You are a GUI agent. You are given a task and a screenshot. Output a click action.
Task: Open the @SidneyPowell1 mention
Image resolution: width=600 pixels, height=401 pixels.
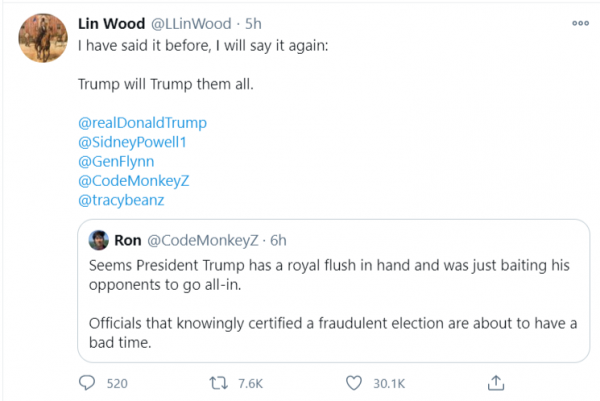pyautogui.click(x=137, y=141)
